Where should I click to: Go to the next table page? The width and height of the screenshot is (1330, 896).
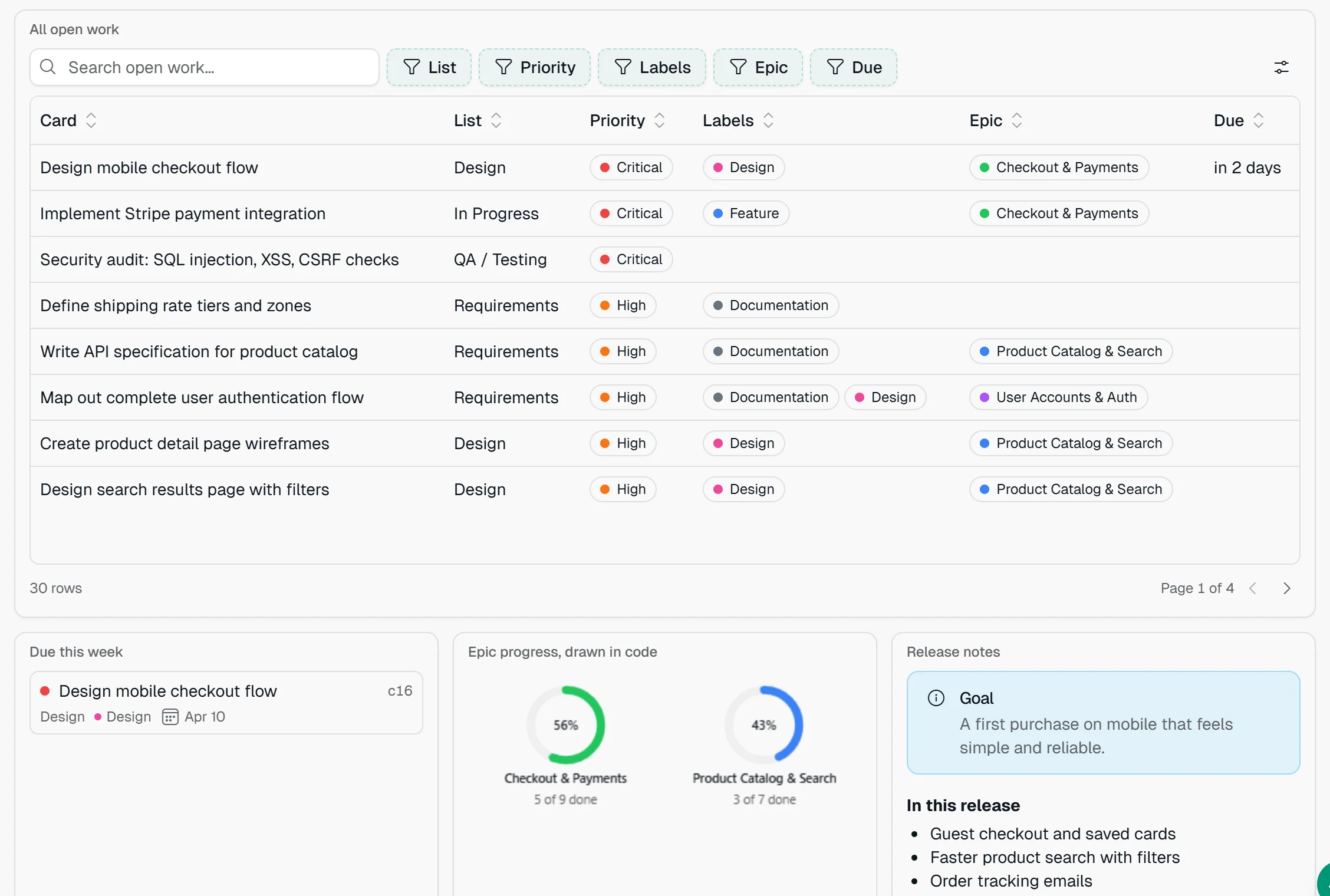click(1287, 588)
